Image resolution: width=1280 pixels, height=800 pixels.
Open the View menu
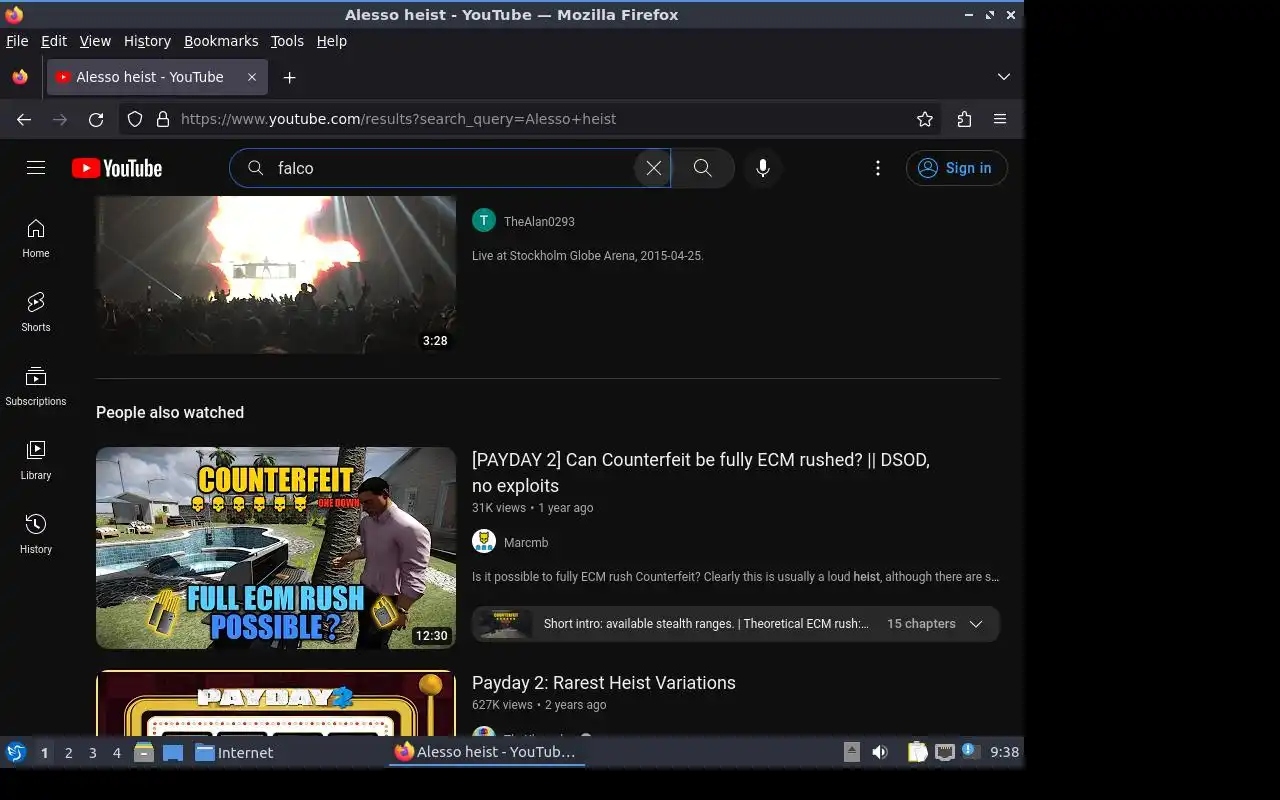click(95, 41)
